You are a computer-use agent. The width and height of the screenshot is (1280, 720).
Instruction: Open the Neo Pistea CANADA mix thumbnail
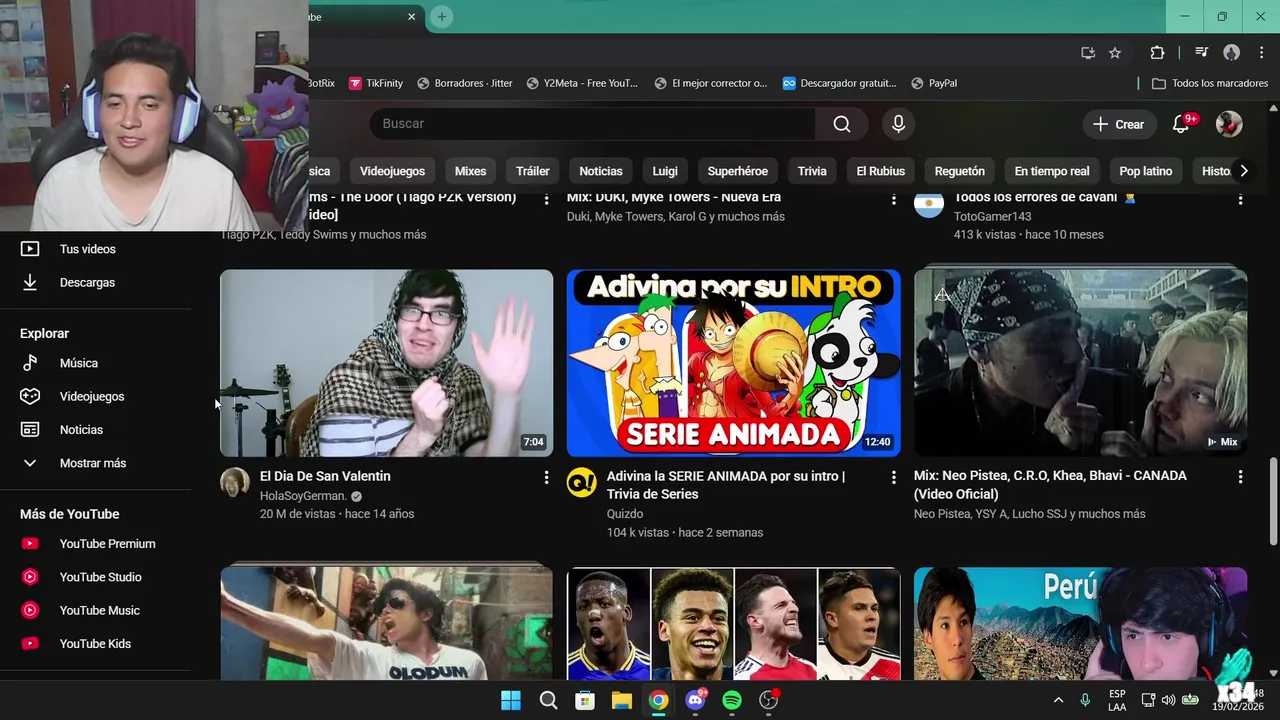(x=1080, y=363)
